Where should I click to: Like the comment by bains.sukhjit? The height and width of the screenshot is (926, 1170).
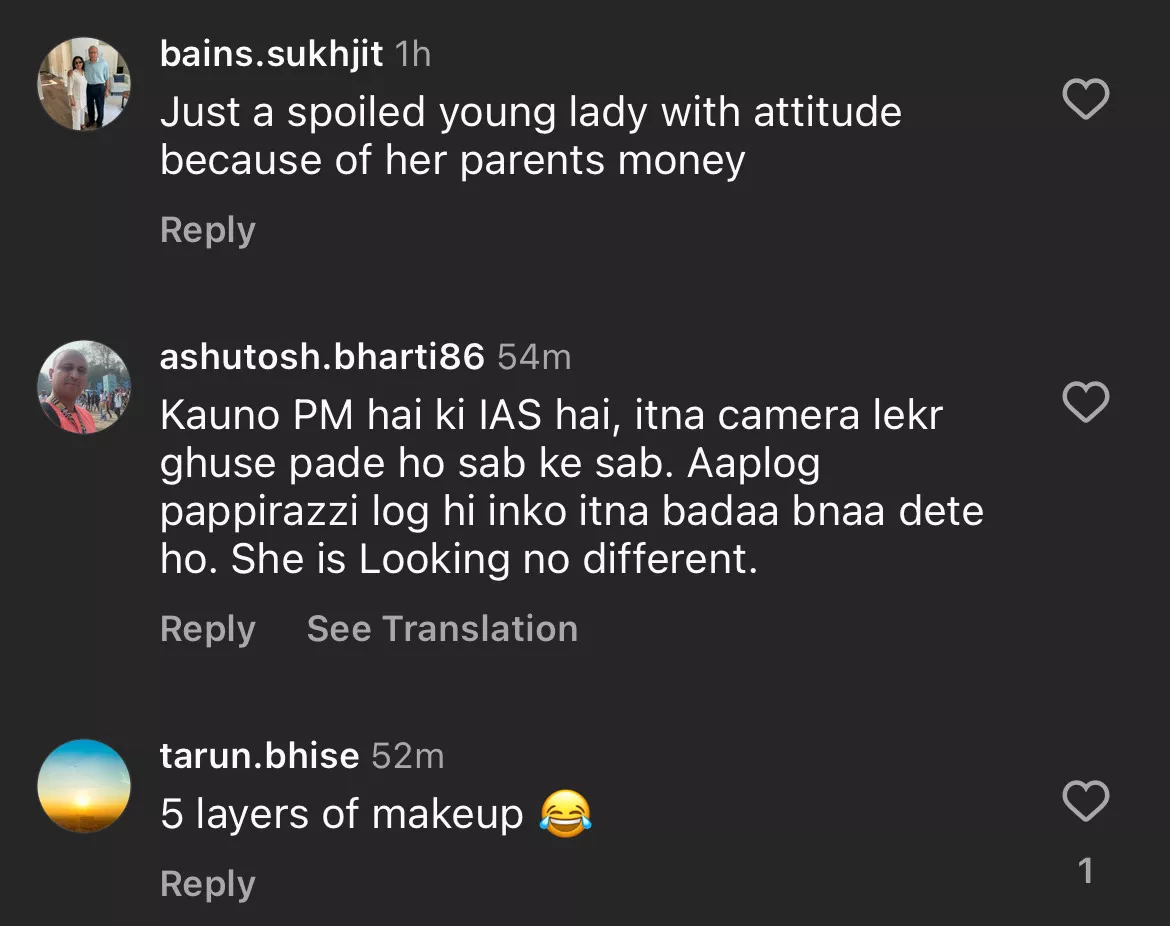tap(1085, 100)
